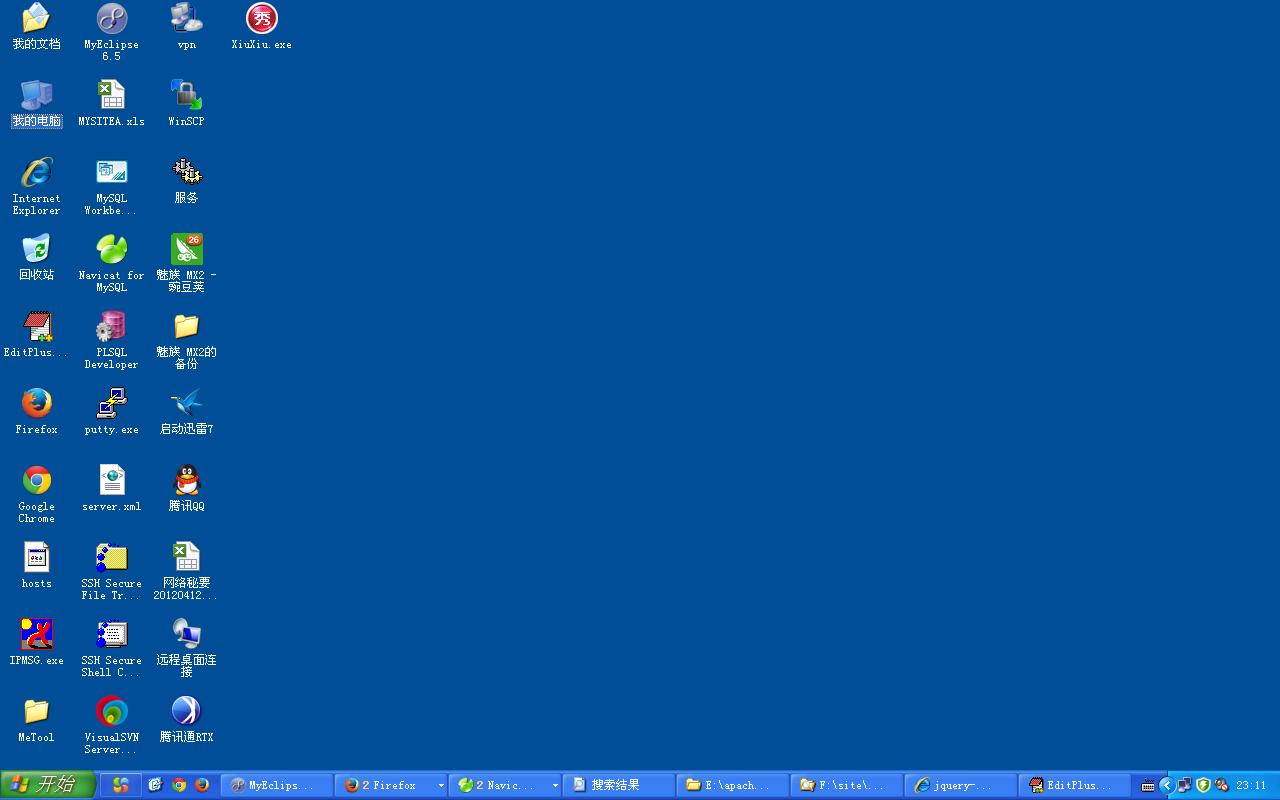This screenshot has width=1280, height=800.
Task: Select the MySQL Workbench desktop shortcut
Action: coord(111,187)
